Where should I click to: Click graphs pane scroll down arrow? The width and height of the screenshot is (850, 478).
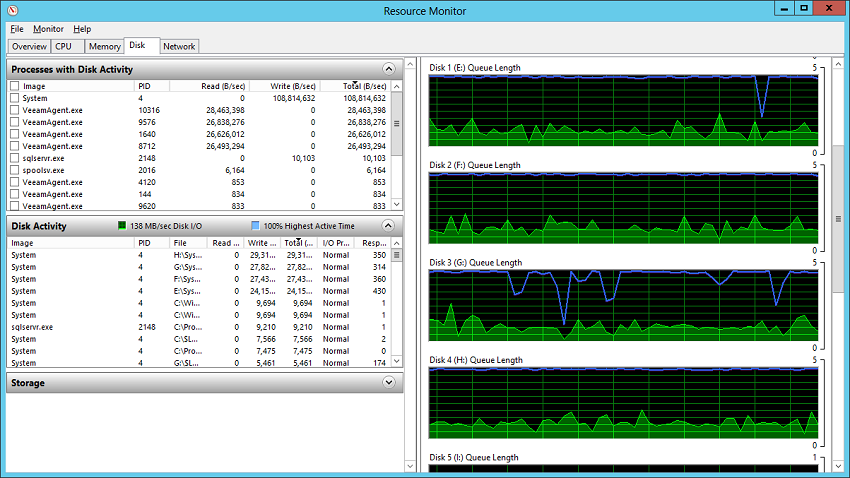[x=838, y=466]
